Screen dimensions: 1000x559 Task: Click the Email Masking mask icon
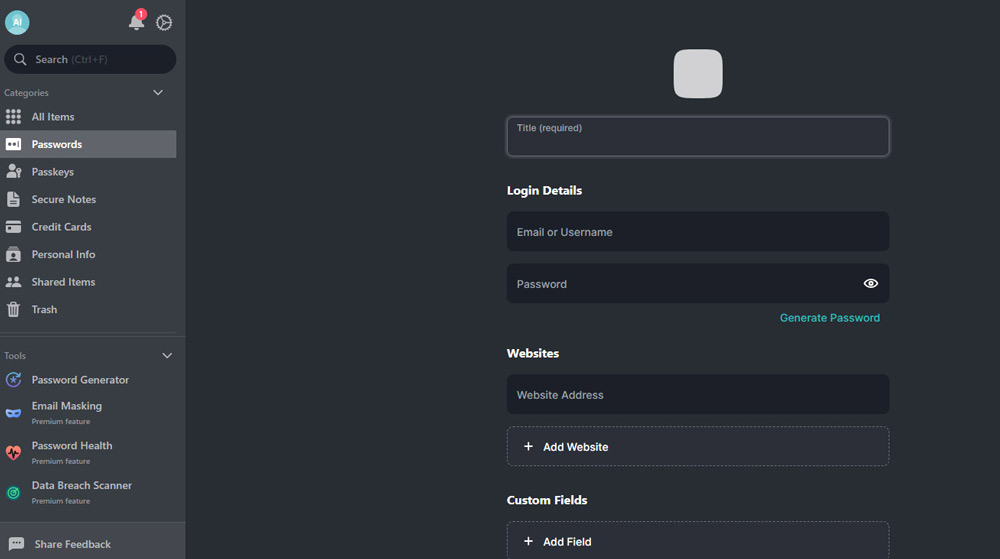tap(13, 413)
